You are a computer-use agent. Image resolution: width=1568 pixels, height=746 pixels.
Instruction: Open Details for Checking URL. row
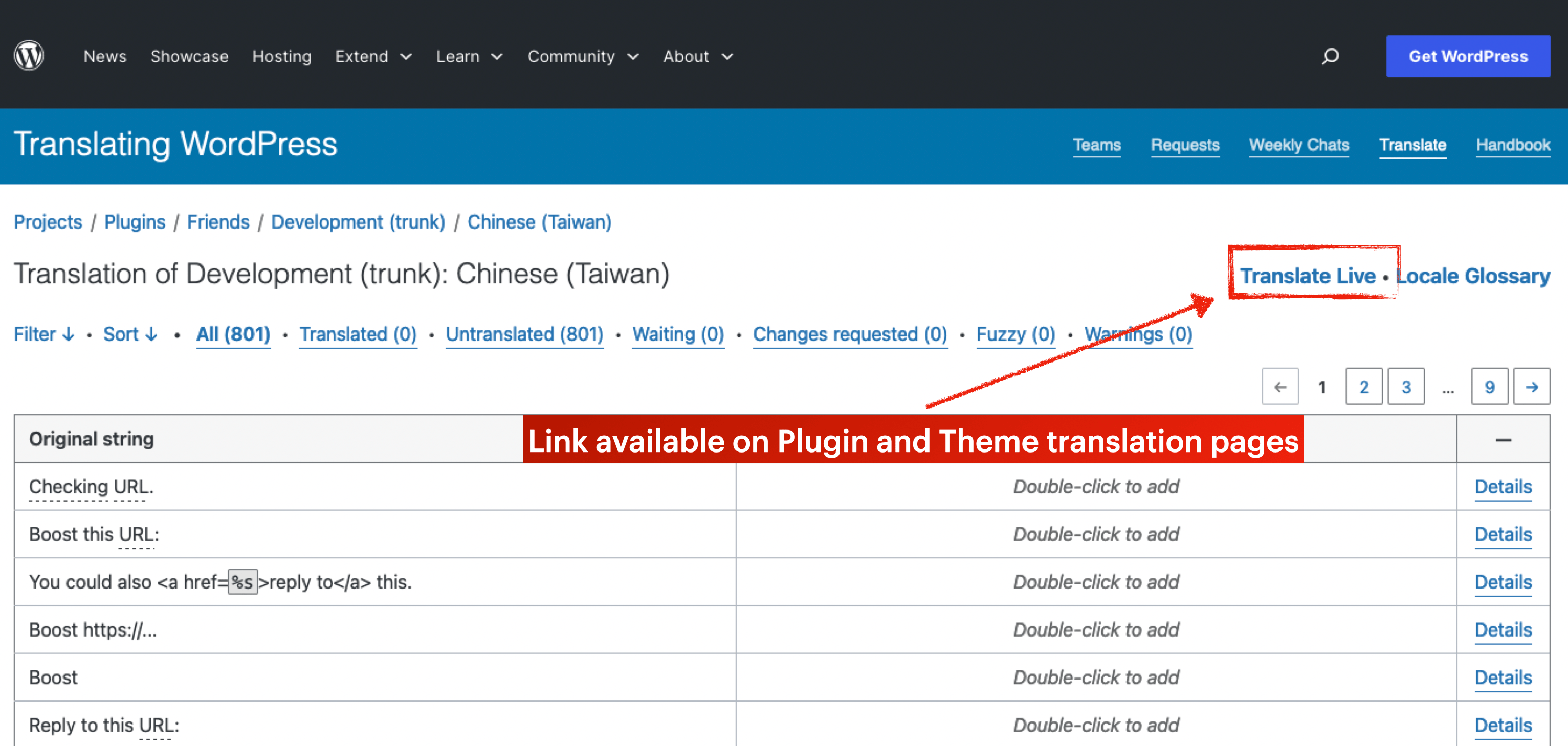point(1503,487)
